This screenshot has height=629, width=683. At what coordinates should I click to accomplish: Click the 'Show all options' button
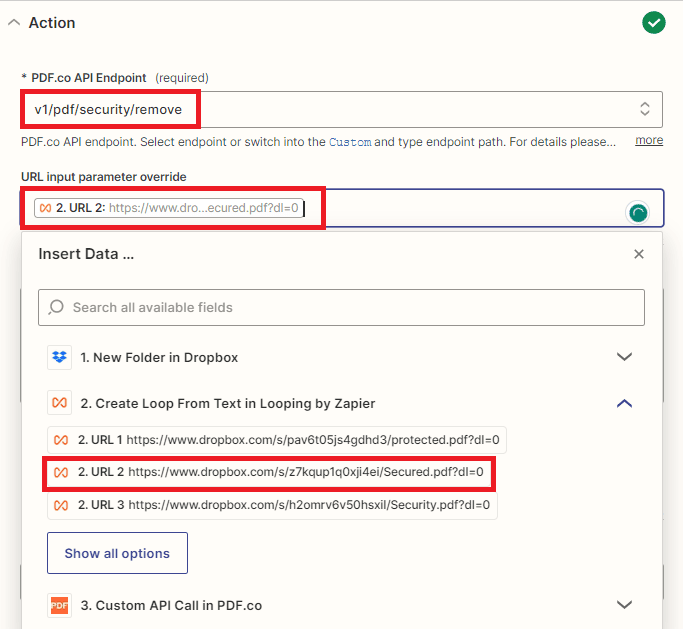[x=118, y=553]
